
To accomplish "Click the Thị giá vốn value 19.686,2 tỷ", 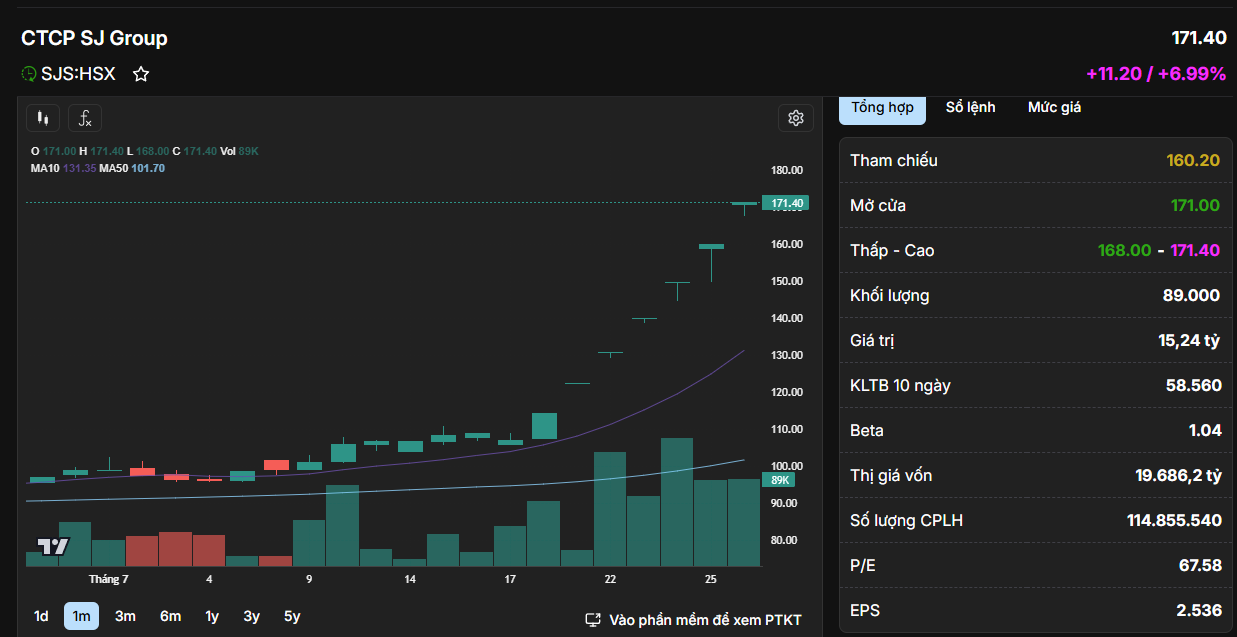I will 1178,476.
